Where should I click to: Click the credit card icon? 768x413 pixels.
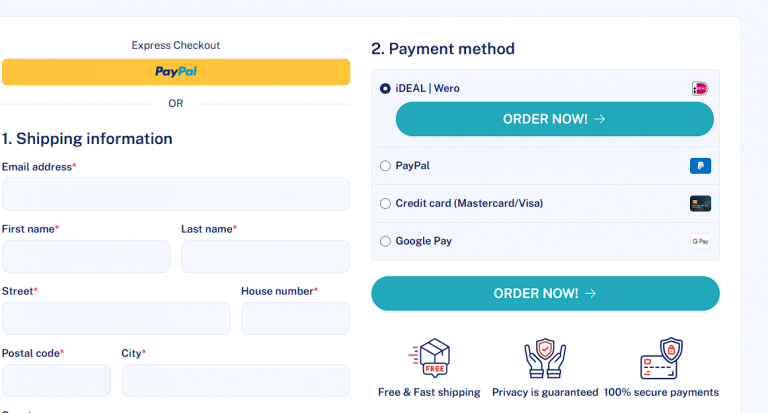pos(700,204)
